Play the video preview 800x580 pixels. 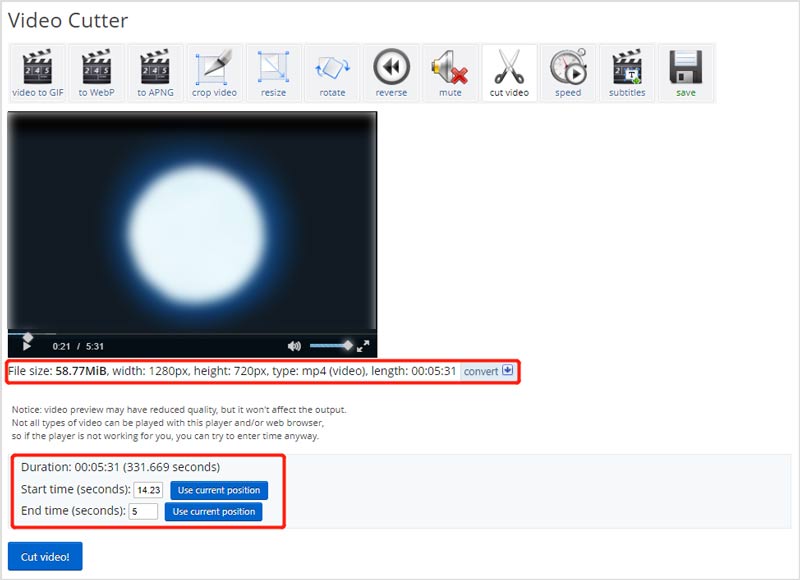pos(27,346)
